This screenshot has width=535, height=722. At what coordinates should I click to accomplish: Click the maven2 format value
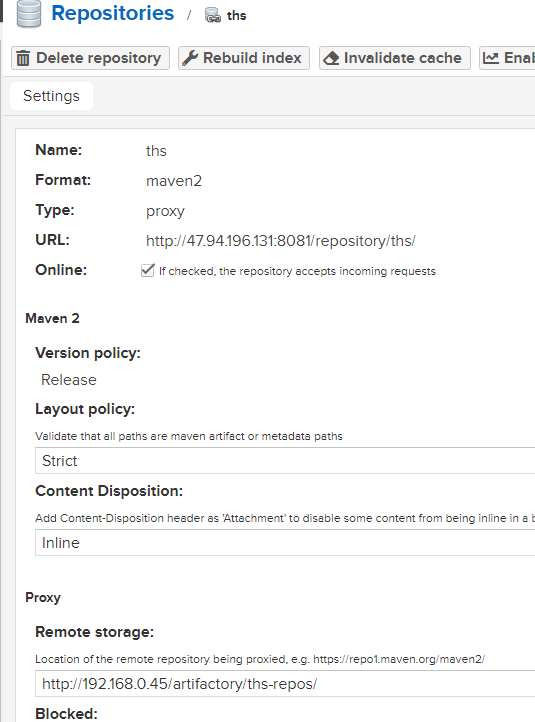coord(174,181)
